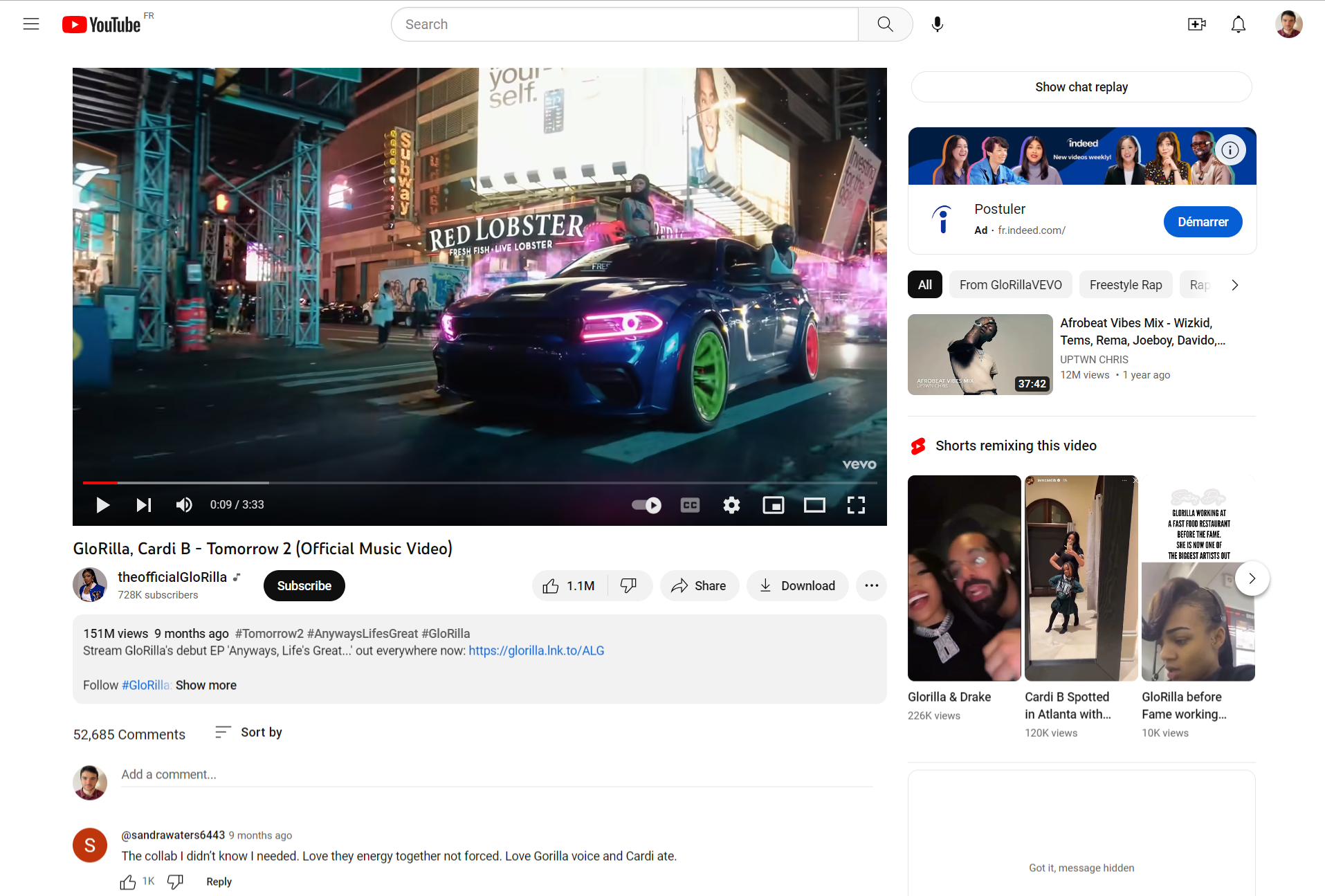This screenshot has width=1325, height=896.
Task: Click the Add a comment field
Action: (x=497, y=775)
